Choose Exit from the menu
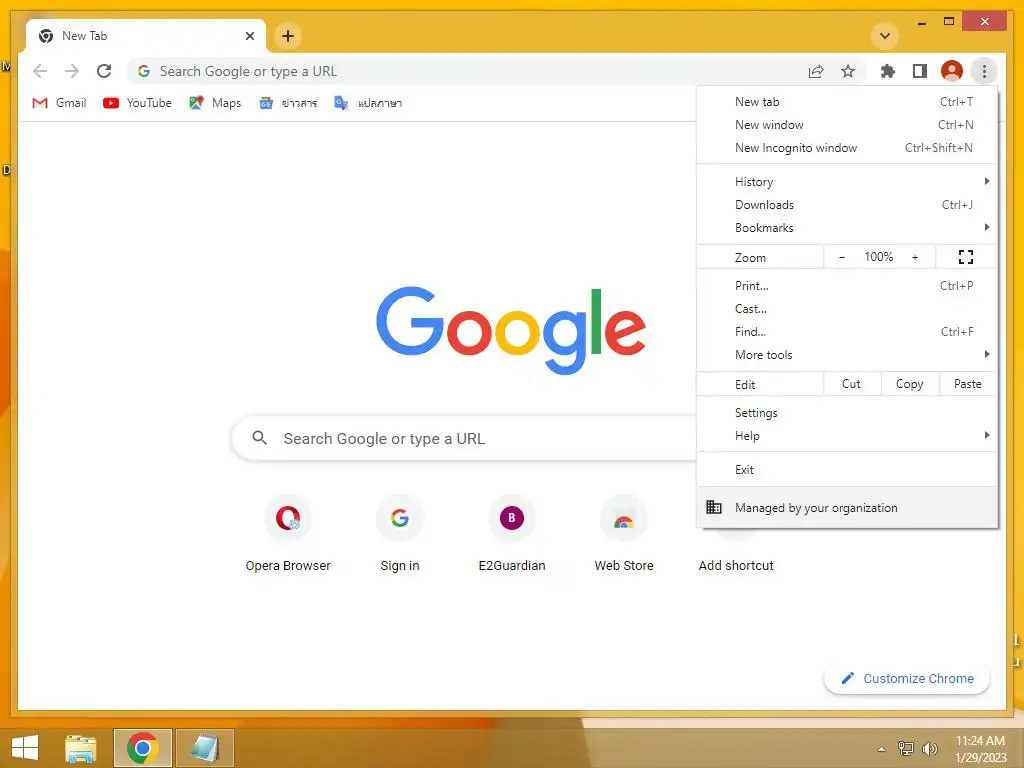Screen dimensions: 1024x768 click(x=847, y=470)
